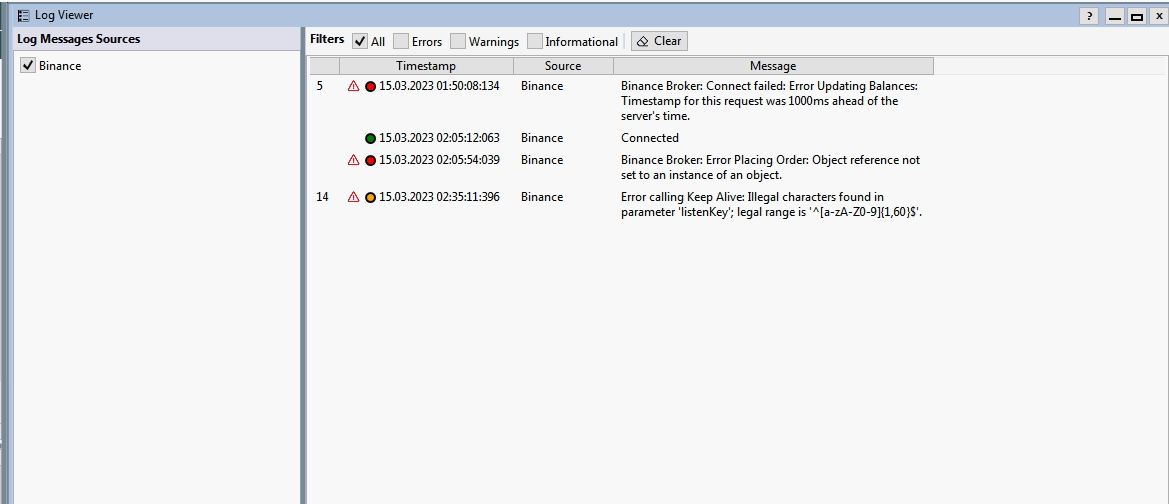Click the Error Placing Order message
The height and width of the screenshot is (504, 1169).
pyautogui.click(x=771, y=168)
